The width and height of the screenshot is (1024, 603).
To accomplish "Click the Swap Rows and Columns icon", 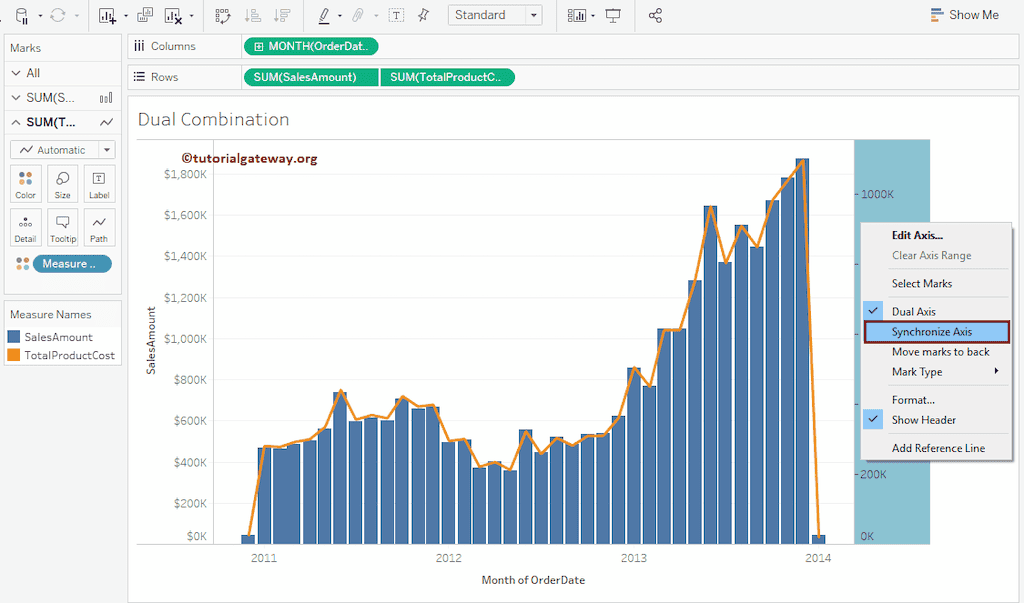I will pos(223,15).
